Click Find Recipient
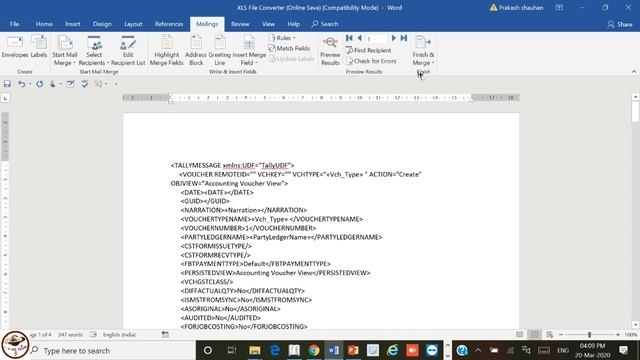 [369, 50]
